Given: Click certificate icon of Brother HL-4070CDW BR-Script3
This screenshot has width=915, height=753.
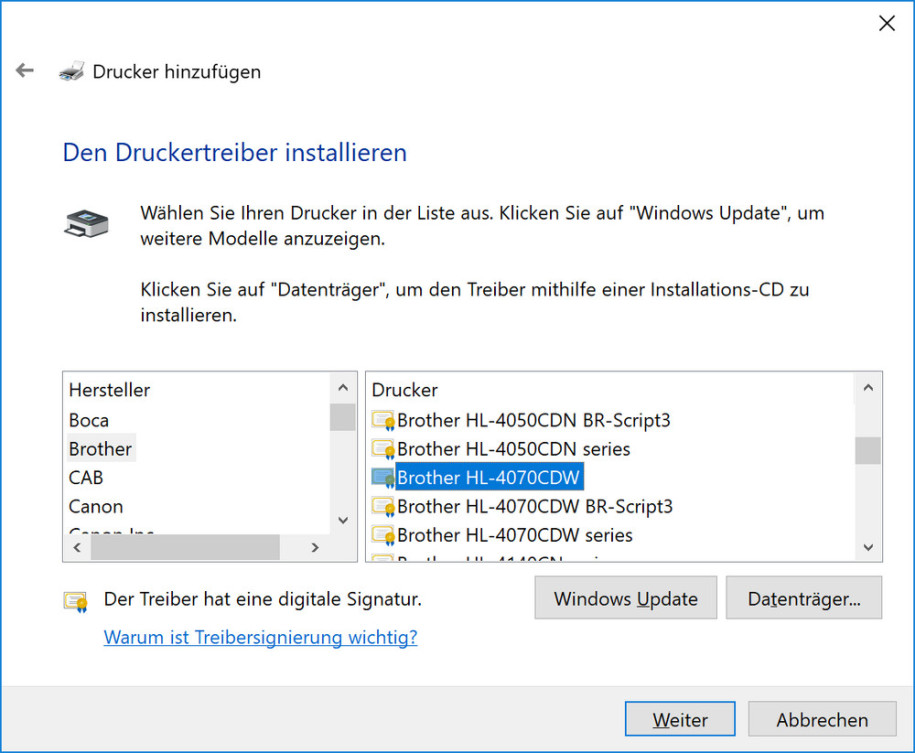Looking at the screenshot, I should pos(383,506).
